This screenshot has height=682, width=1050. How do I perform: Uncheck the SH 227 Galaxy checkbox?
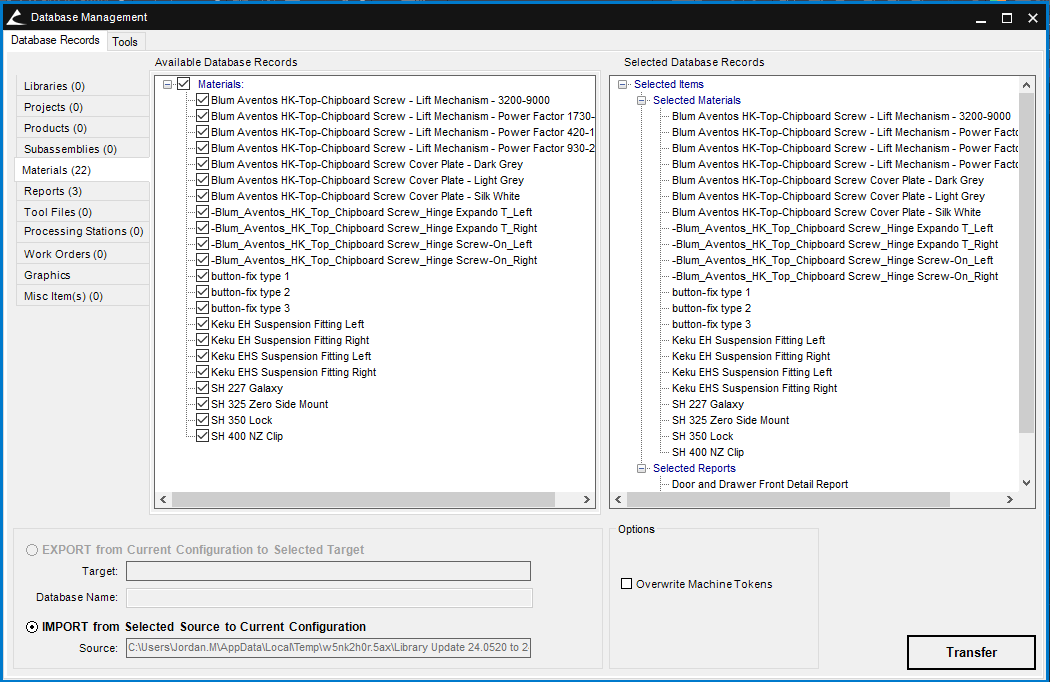click(203, 388)
